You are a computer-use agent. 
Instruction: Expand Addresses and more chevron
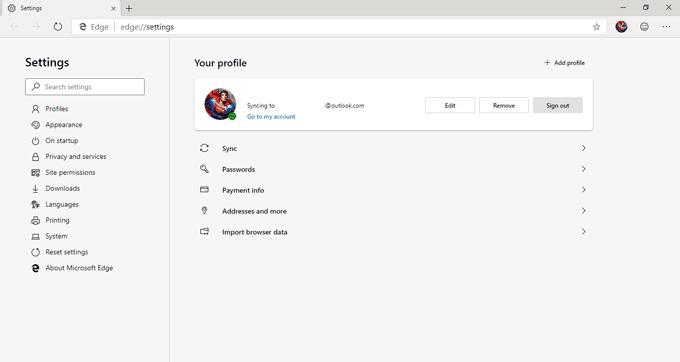click(584, 211)
